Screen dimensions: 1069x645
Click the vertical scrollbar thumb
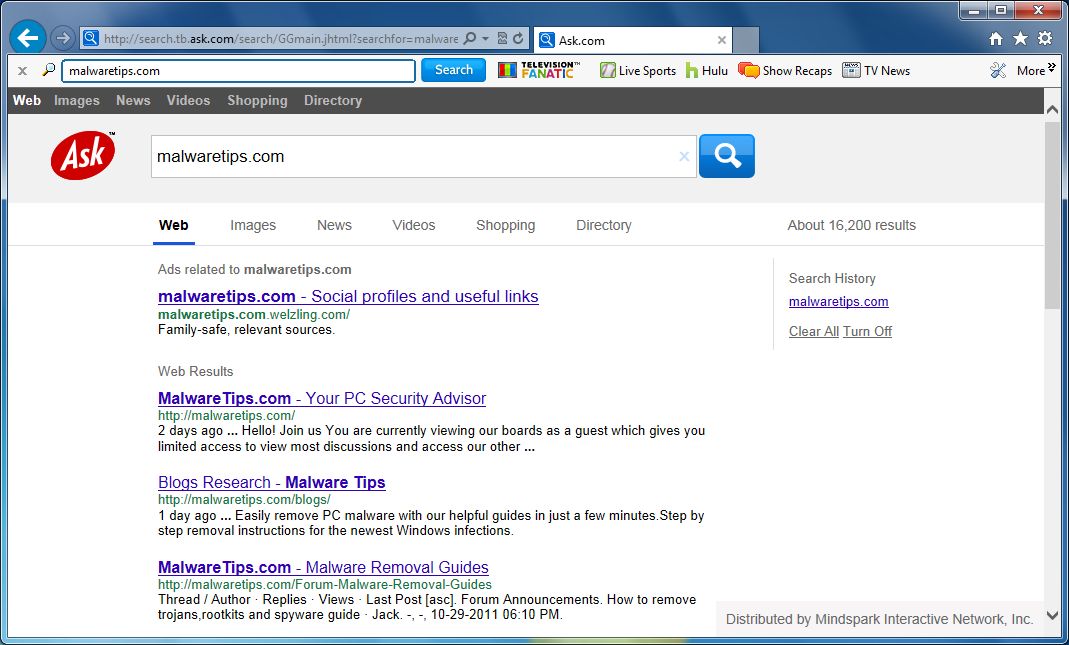(x=1052, y=213)
